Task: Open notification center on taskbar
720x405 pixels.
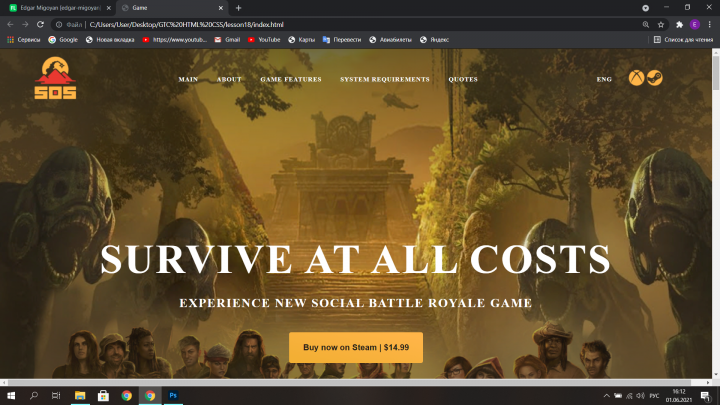Action: point(706,396)
